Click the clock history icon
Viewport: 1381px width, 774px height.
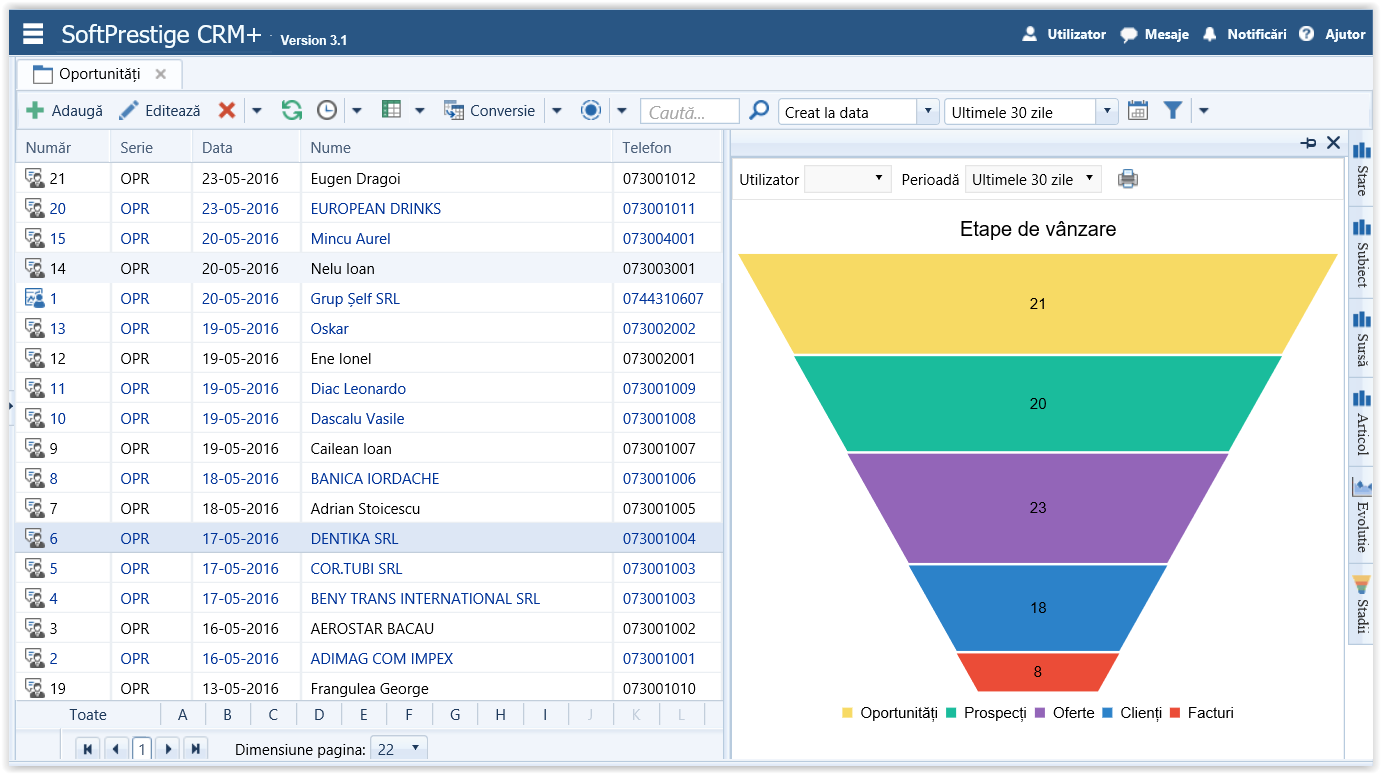tap(327, 111)
